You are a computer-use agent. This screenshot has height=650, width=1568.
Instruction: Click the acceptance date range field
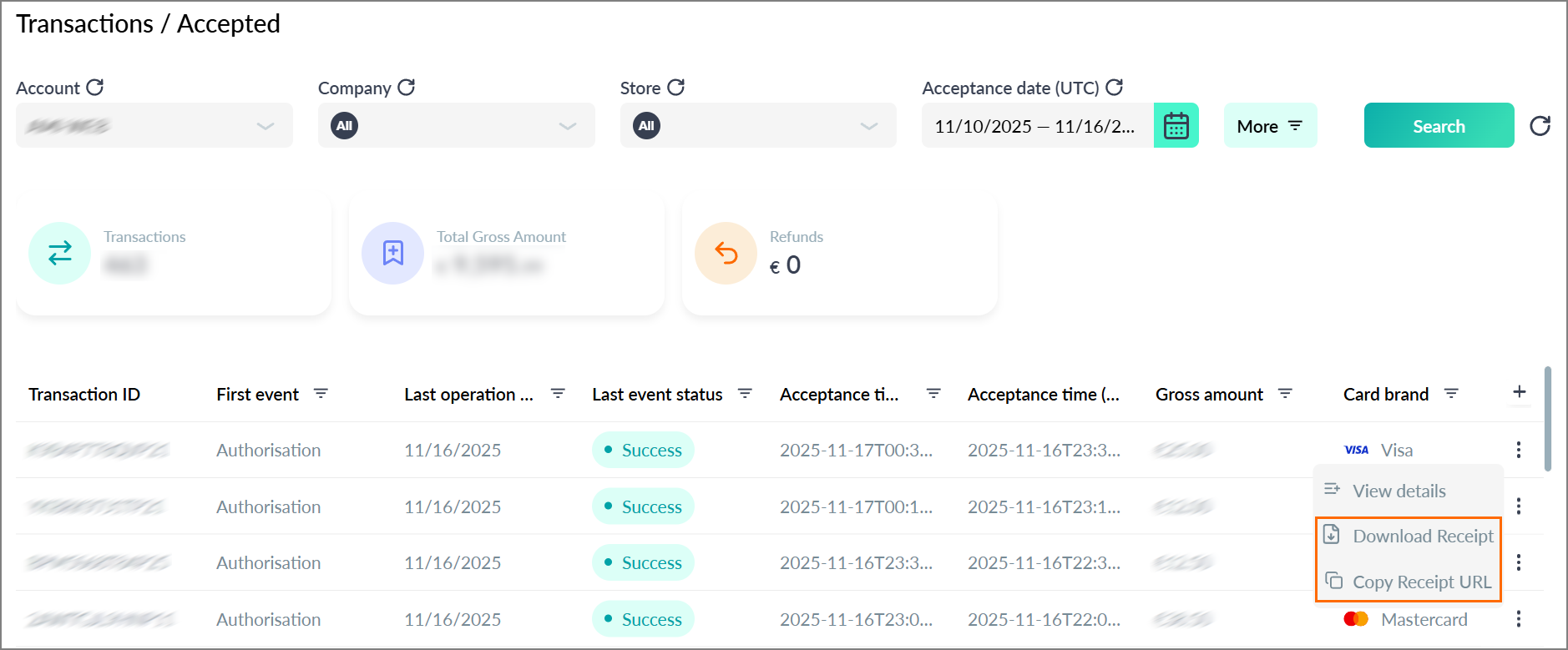point(1038,125)
